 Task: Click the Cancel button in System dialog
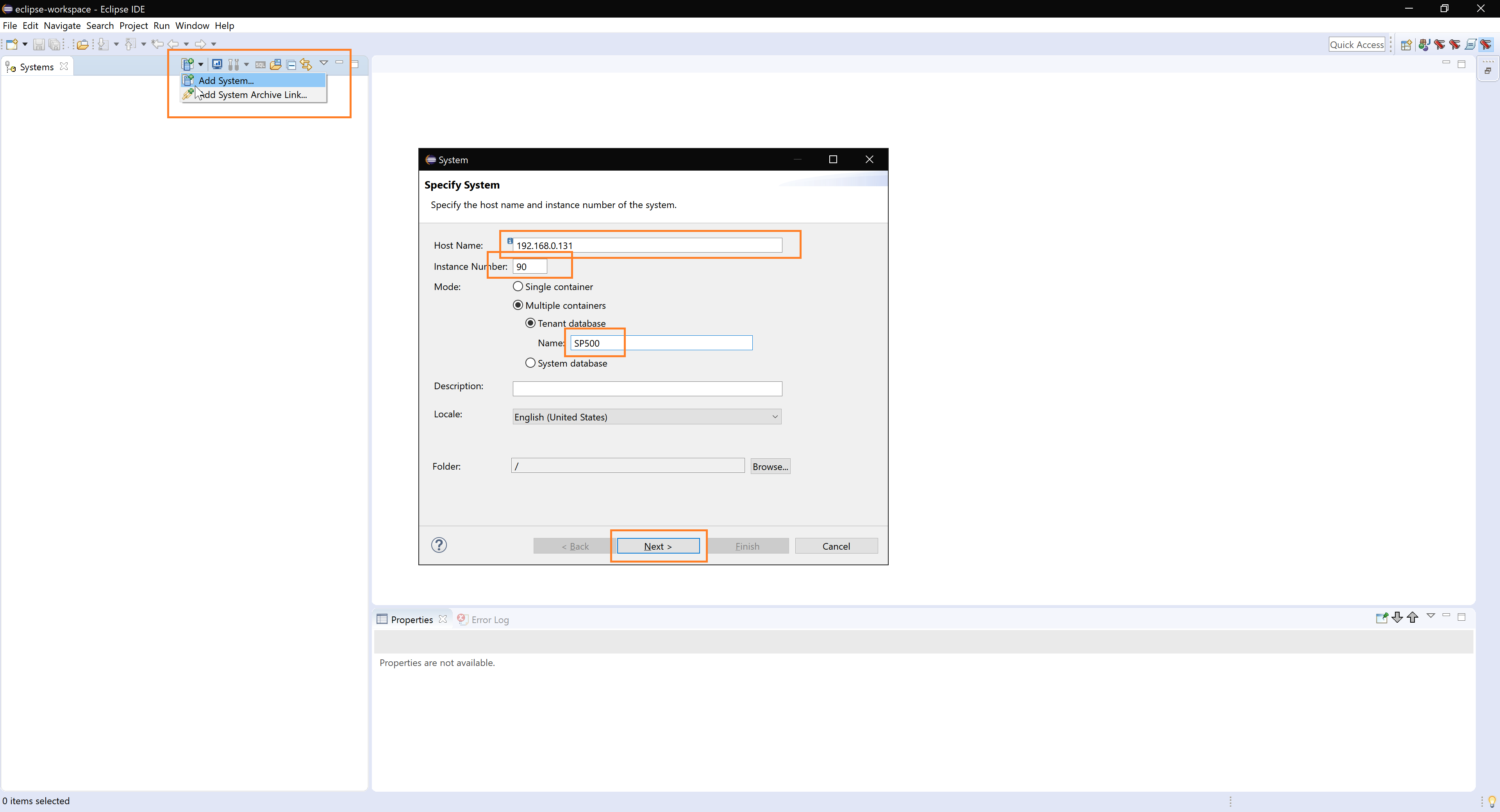tap(836, 546)
